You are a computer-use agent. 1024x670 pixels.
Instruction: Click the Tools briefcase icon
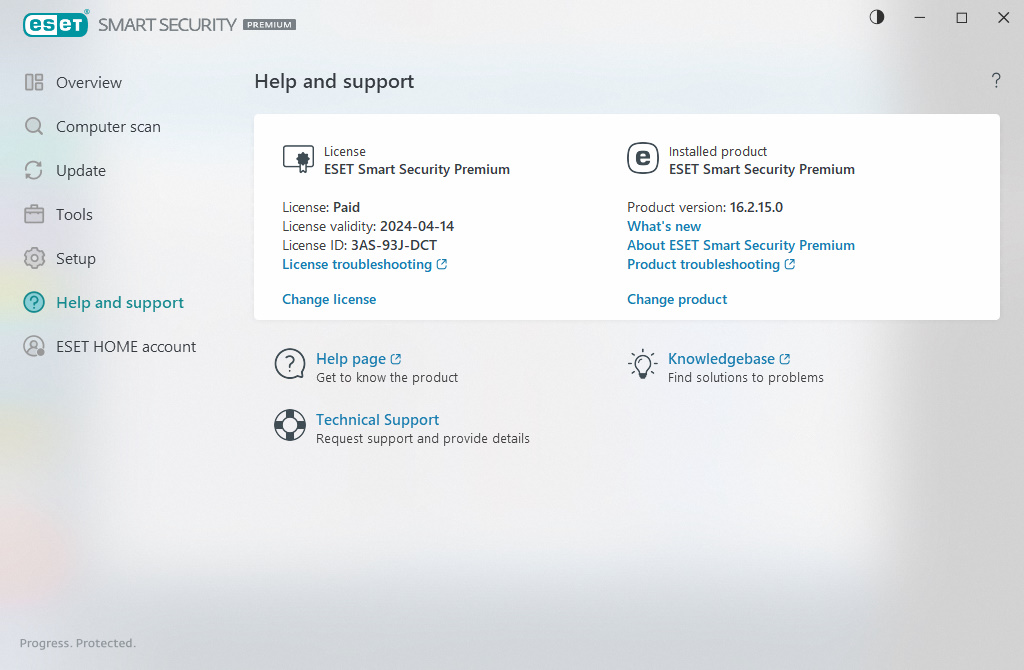(x=34, y=214)
